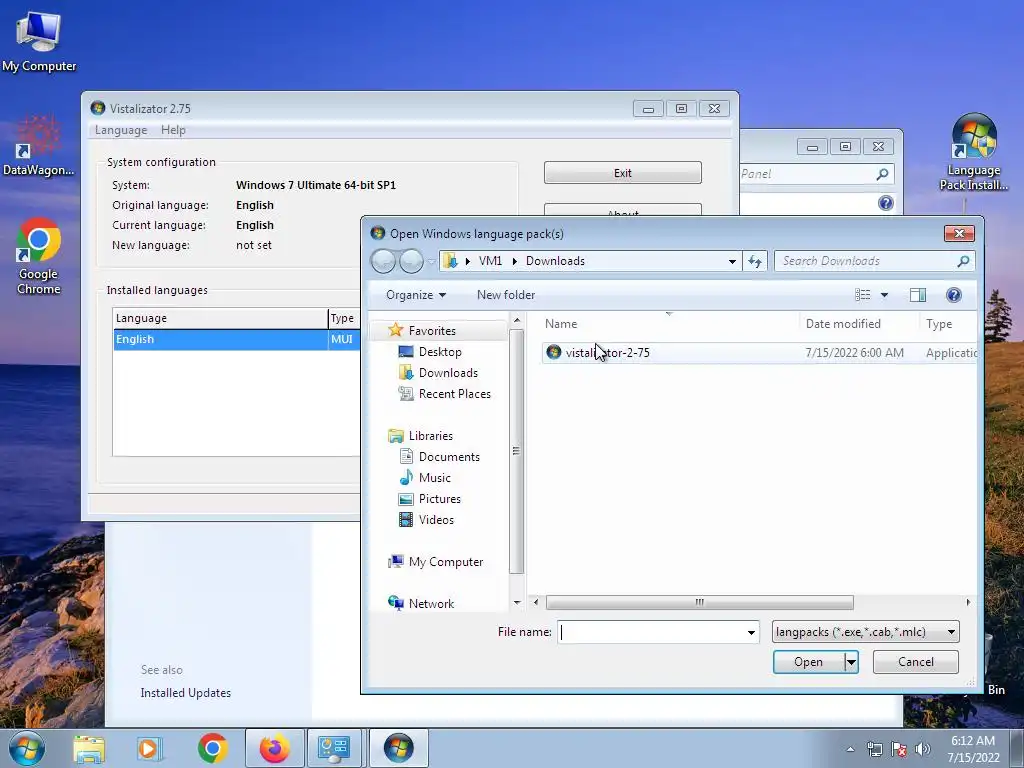Screen dimensions: 1024x768
Task: Select Pictures library
Action: pyautogui.click(x=439, y=499)
